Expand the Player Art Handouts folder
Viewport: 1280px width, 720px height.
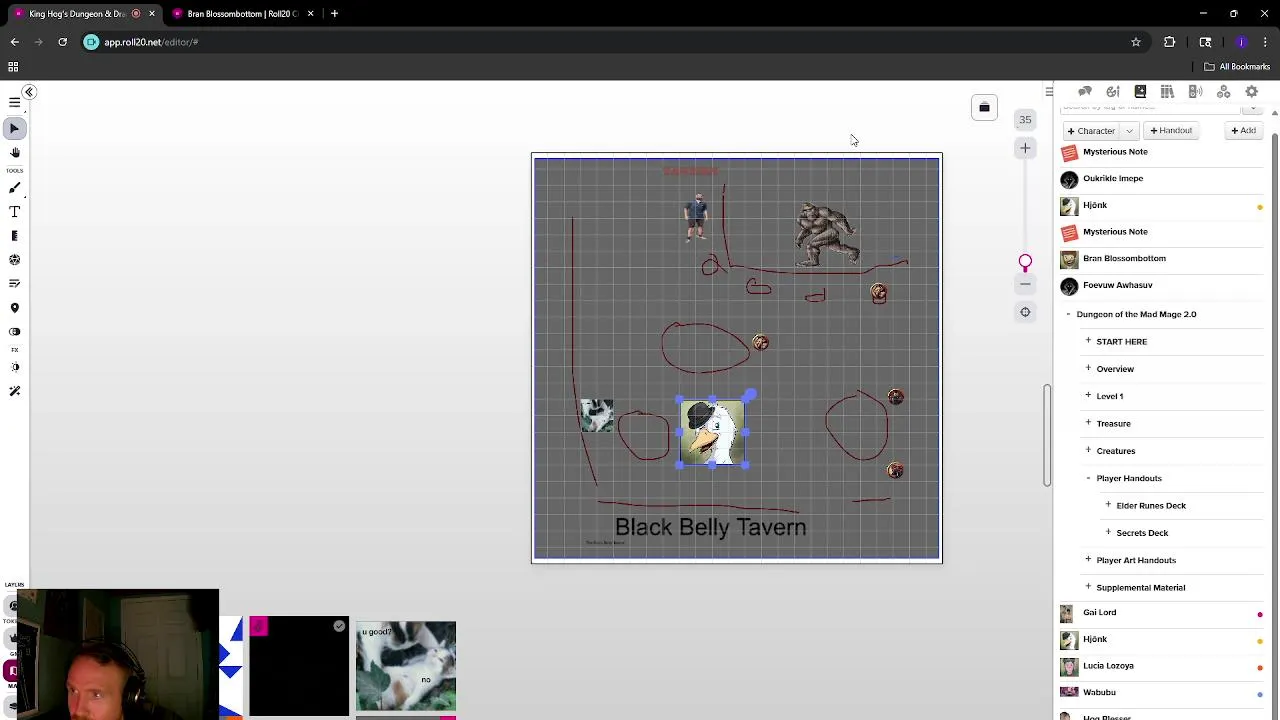[x=1088, y=560]
